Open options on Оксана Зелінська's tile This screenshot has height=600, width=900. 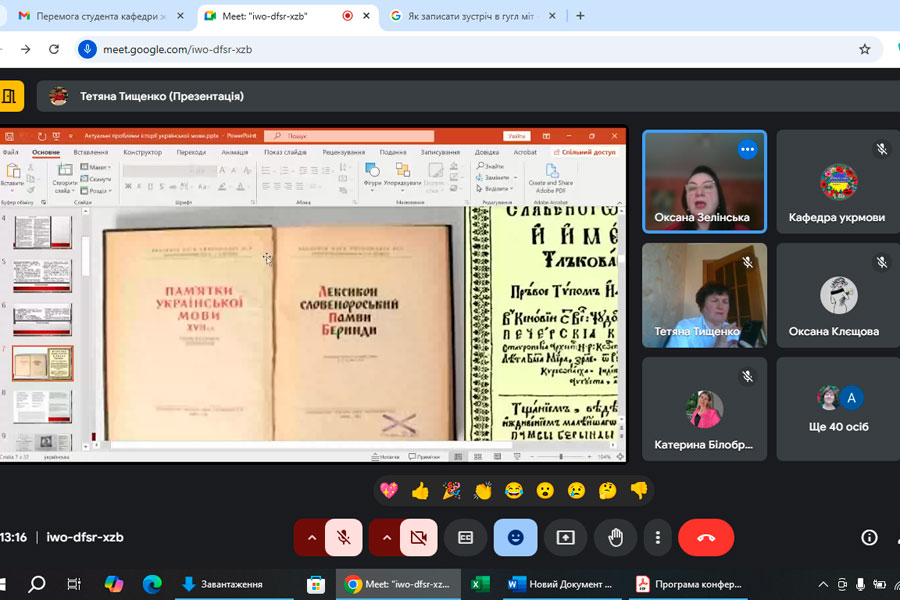[747, 150]
